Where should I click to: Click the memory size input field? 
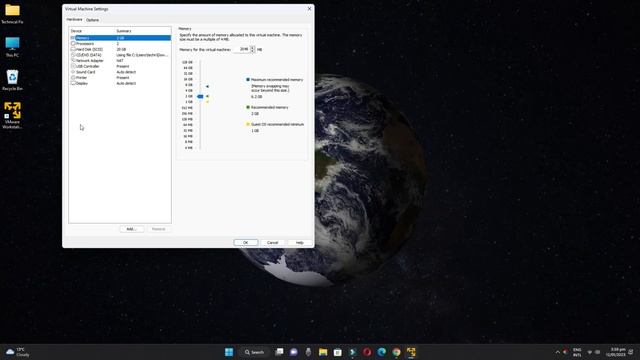tap(242, 49)
